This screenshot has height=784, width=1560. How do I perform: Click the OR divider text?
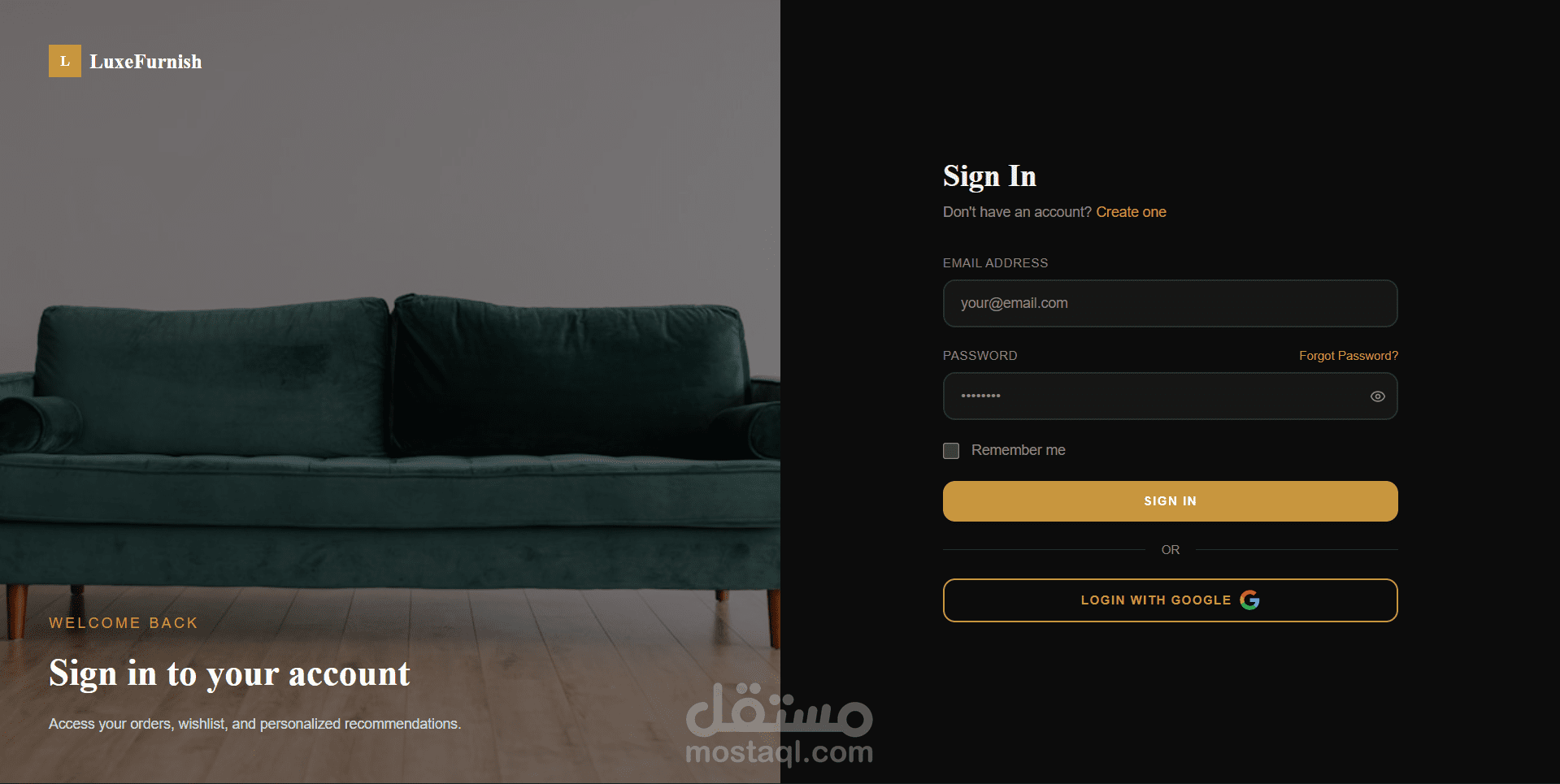1170,550
